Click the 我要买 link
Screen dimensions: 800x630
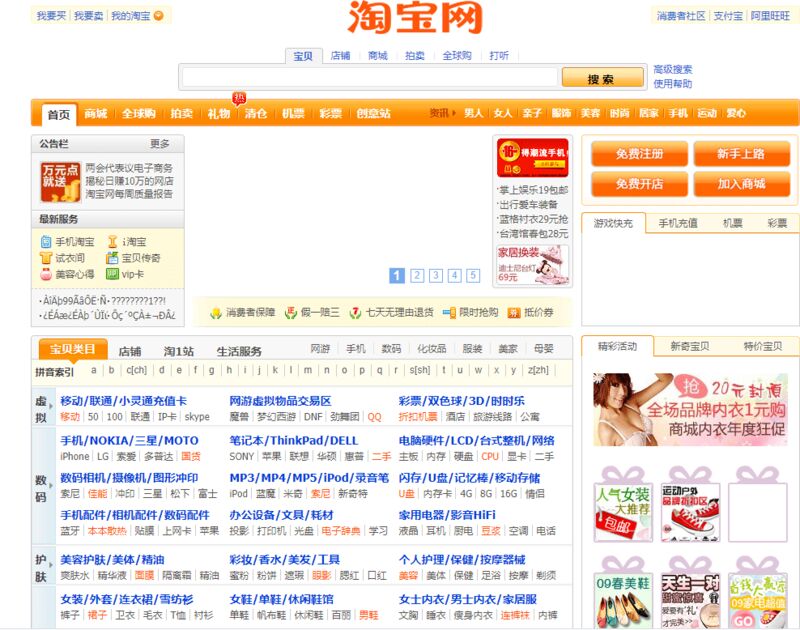[x=52, y=16]
